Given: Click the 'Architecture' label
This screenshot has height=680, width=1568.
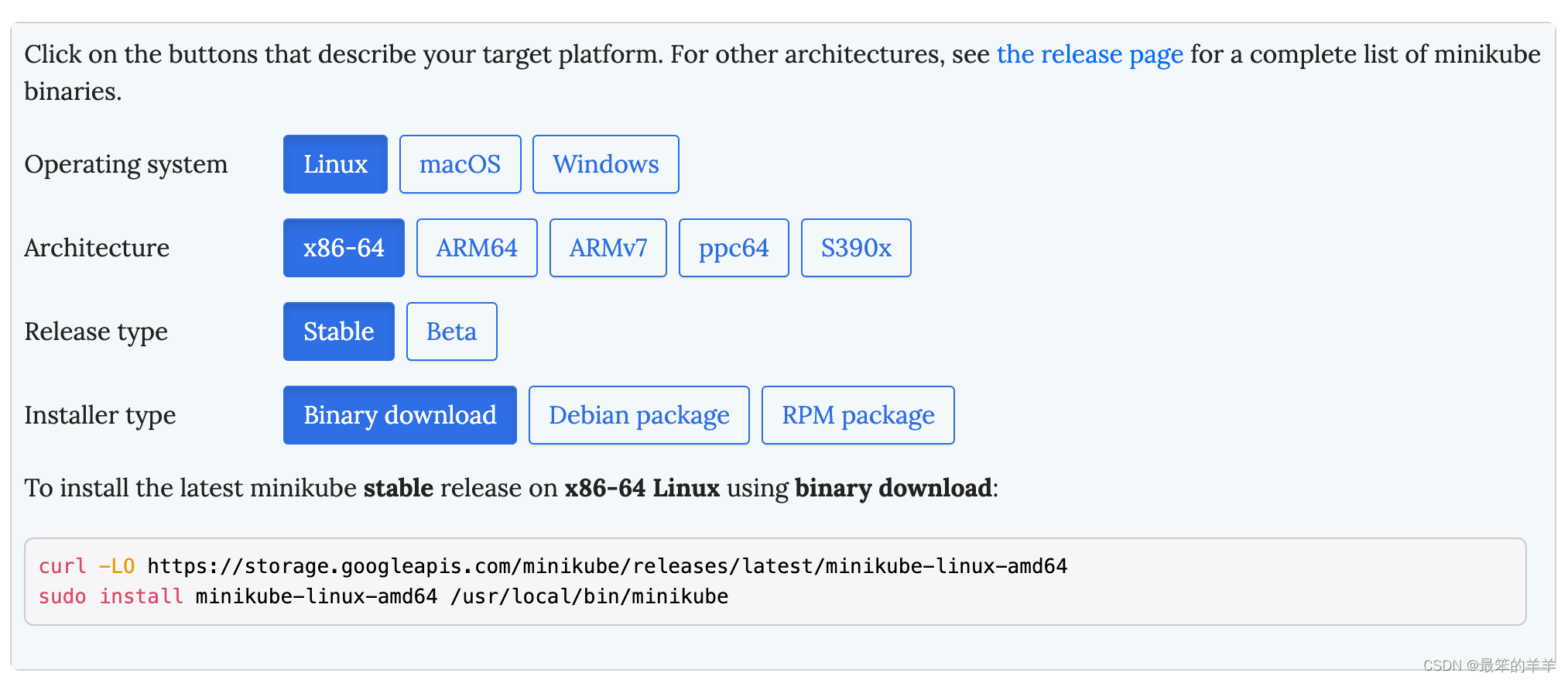Looking at the screenshot, I should [x=97, y=248].
